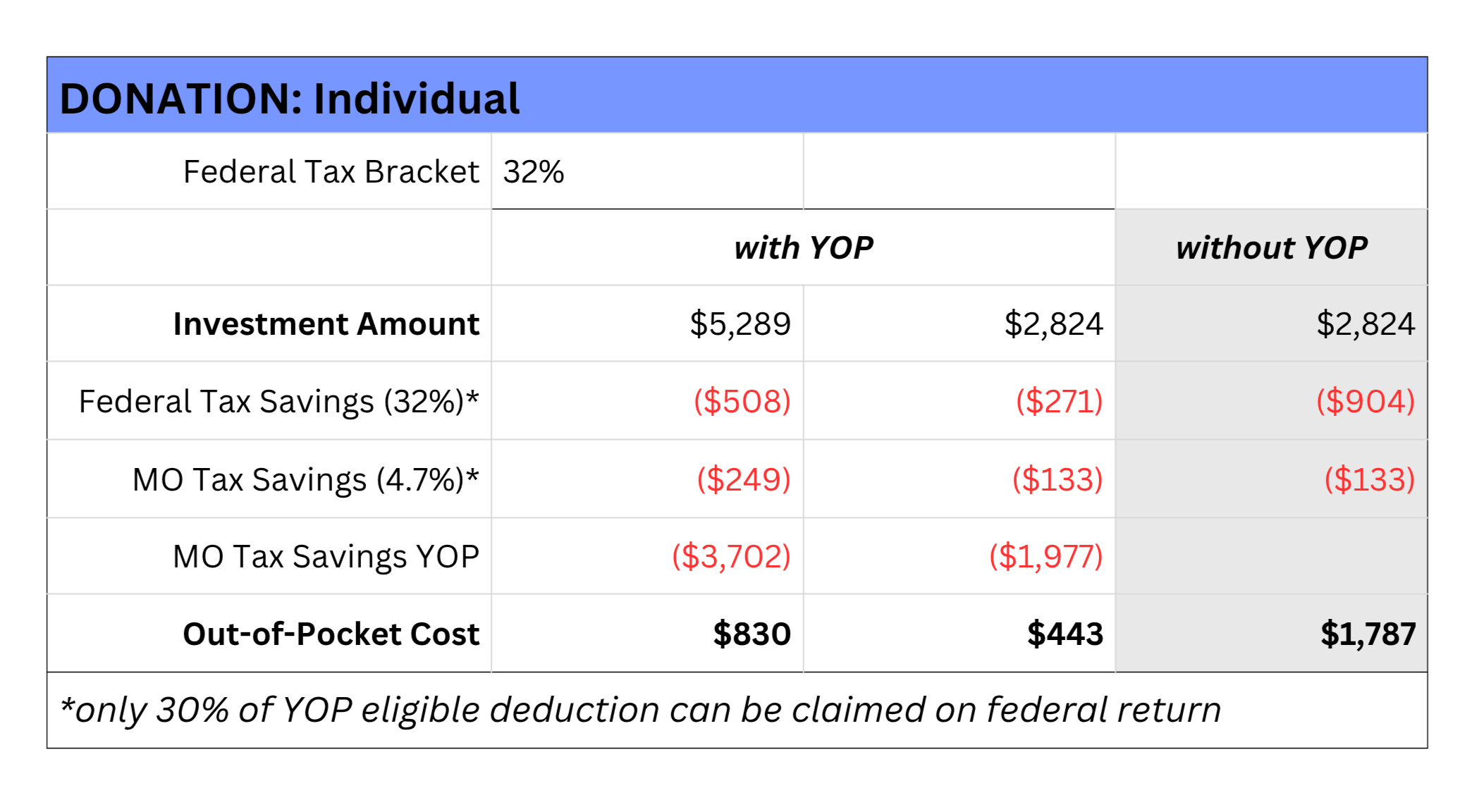Select the $443 out-of-pocket cost
This screenshot has width=1477, height=812.
coord(1065,634)
